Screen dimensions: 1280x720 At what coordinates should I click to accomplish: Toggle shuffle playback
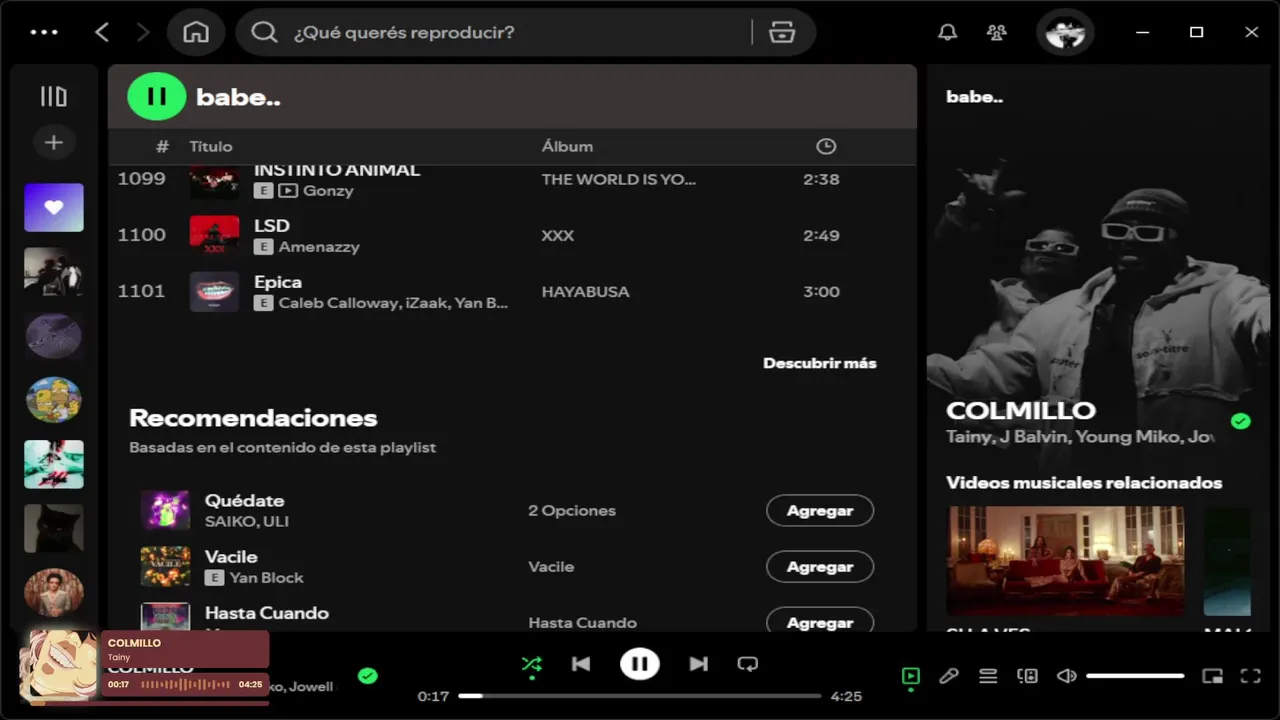531,664
